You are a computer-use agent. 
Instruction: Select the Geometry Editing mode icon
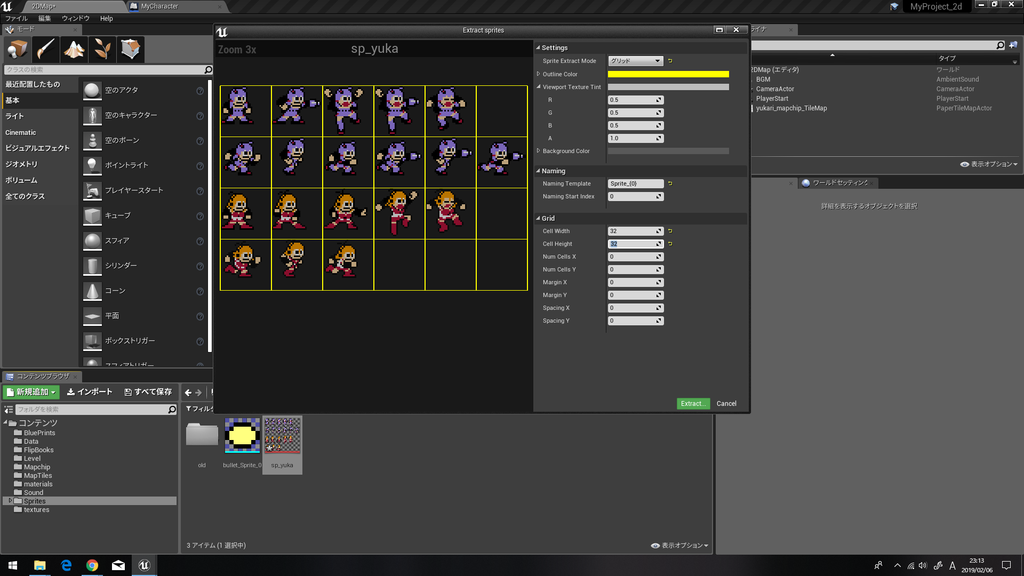(x=131, y=50)
